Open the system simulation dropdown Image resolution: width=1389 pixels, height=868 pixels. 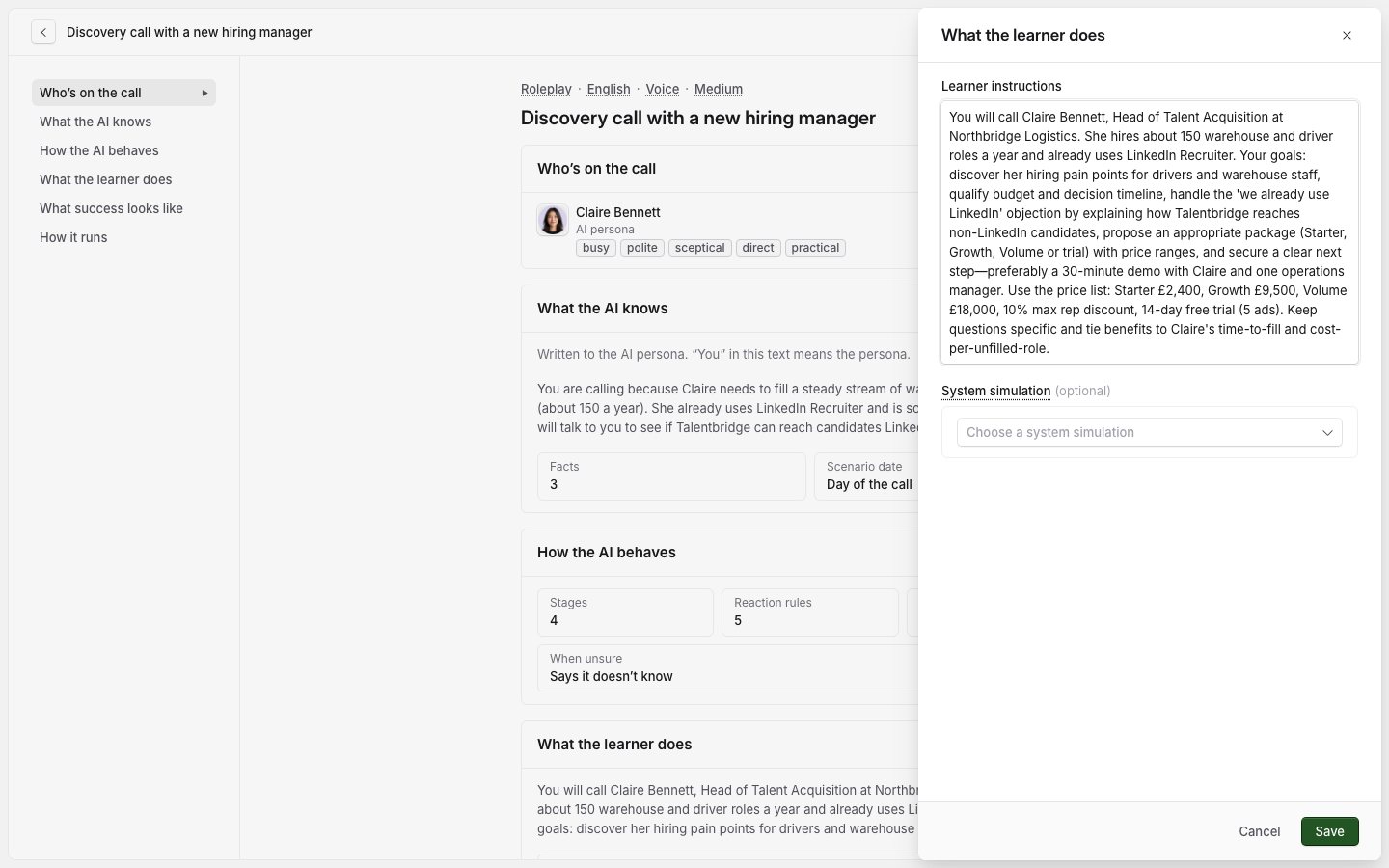pos(1150,432)
